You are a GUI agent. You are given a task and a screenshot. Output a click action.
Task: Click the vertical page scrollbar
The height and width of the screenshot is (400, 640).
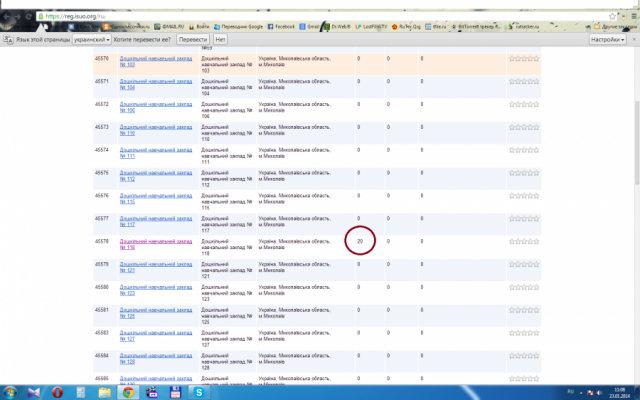636,200
